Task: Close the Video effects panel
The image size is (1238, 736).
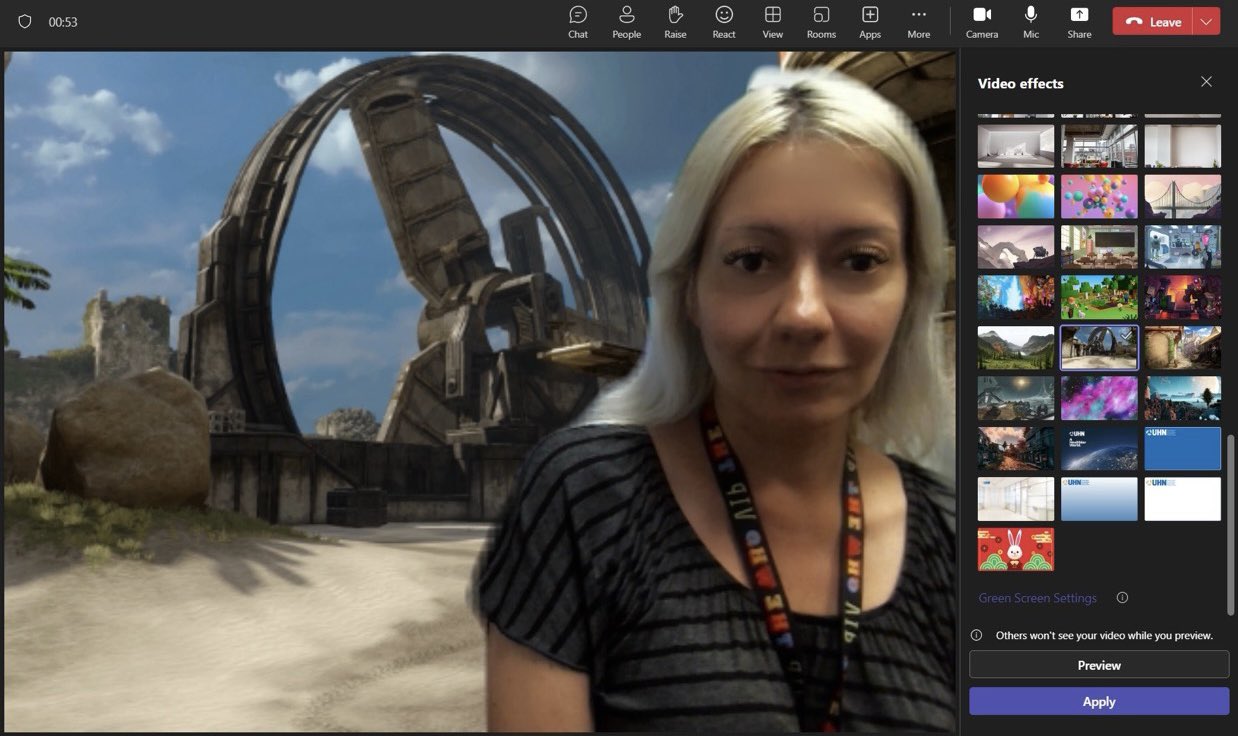Action: pos(1206,82)
